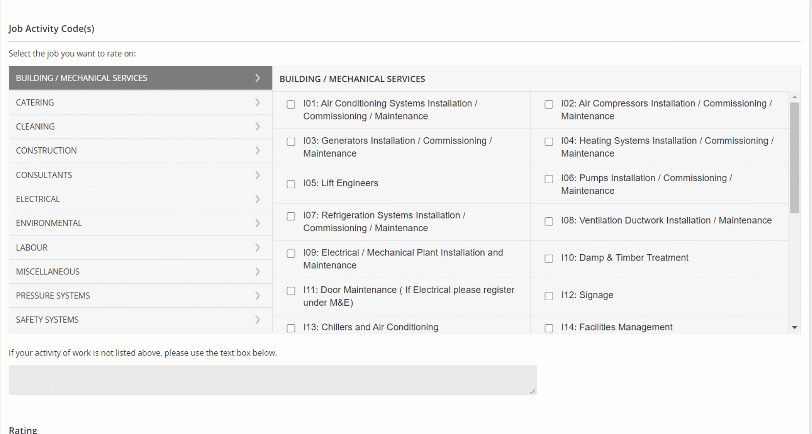Click the Building / Mechanical Services chevron
The image size is (812, 434).
[x=257, y=78]
